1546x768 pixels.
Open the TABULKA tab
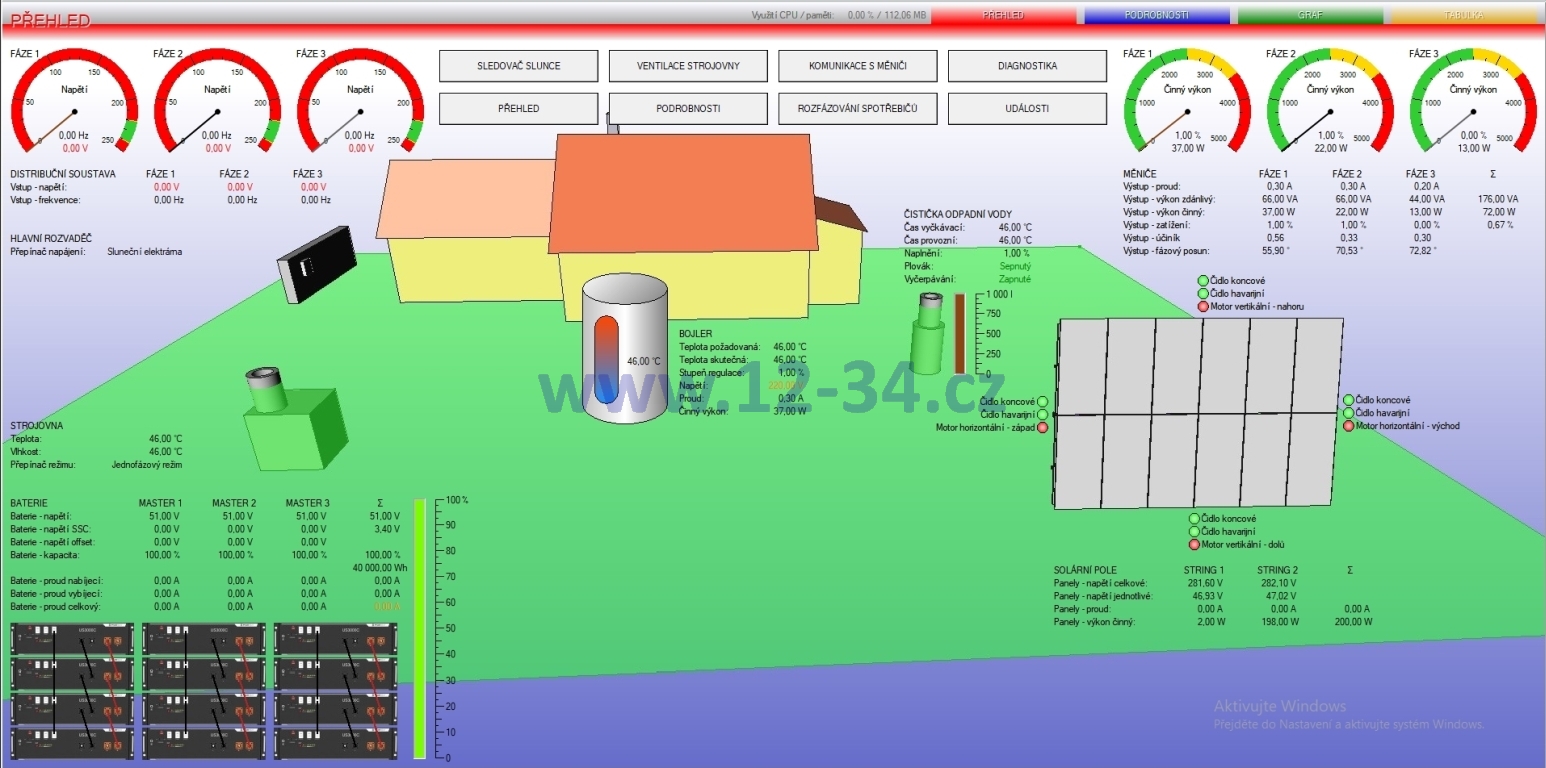[x=1463, y=16]
